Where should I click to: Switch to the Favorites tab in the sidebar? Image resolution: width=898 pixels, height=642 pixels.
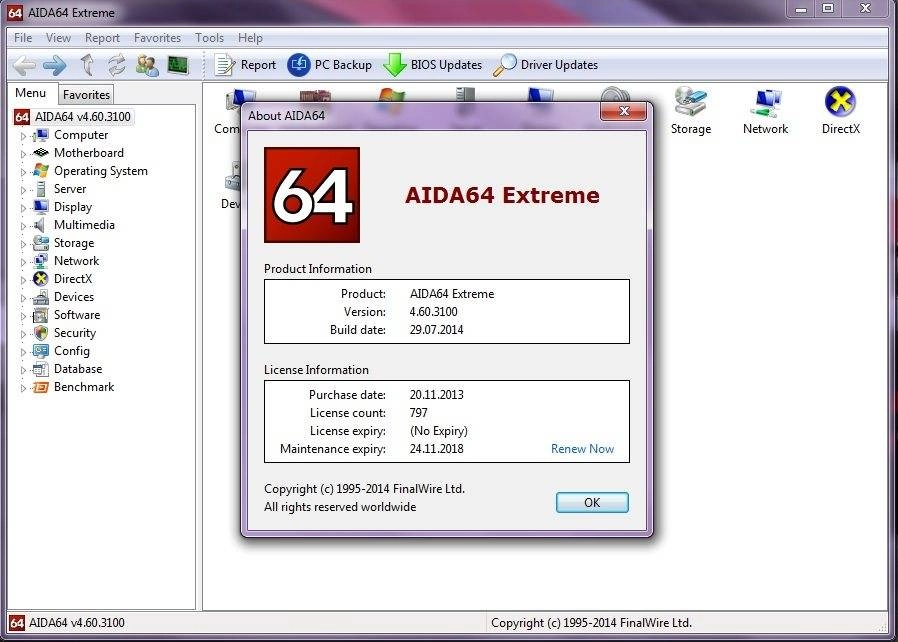click(86, 94)
